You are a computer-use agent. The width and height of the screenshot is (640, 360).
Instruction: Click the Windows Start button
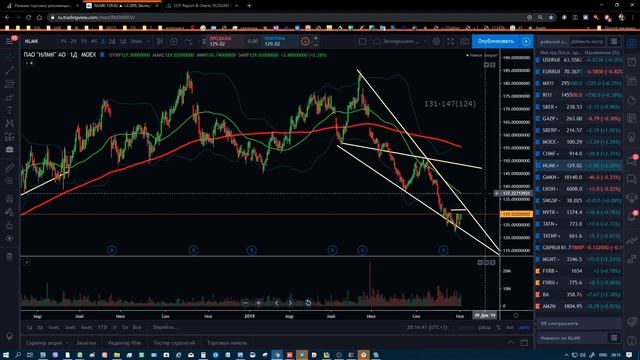click(x=6, y=355)
